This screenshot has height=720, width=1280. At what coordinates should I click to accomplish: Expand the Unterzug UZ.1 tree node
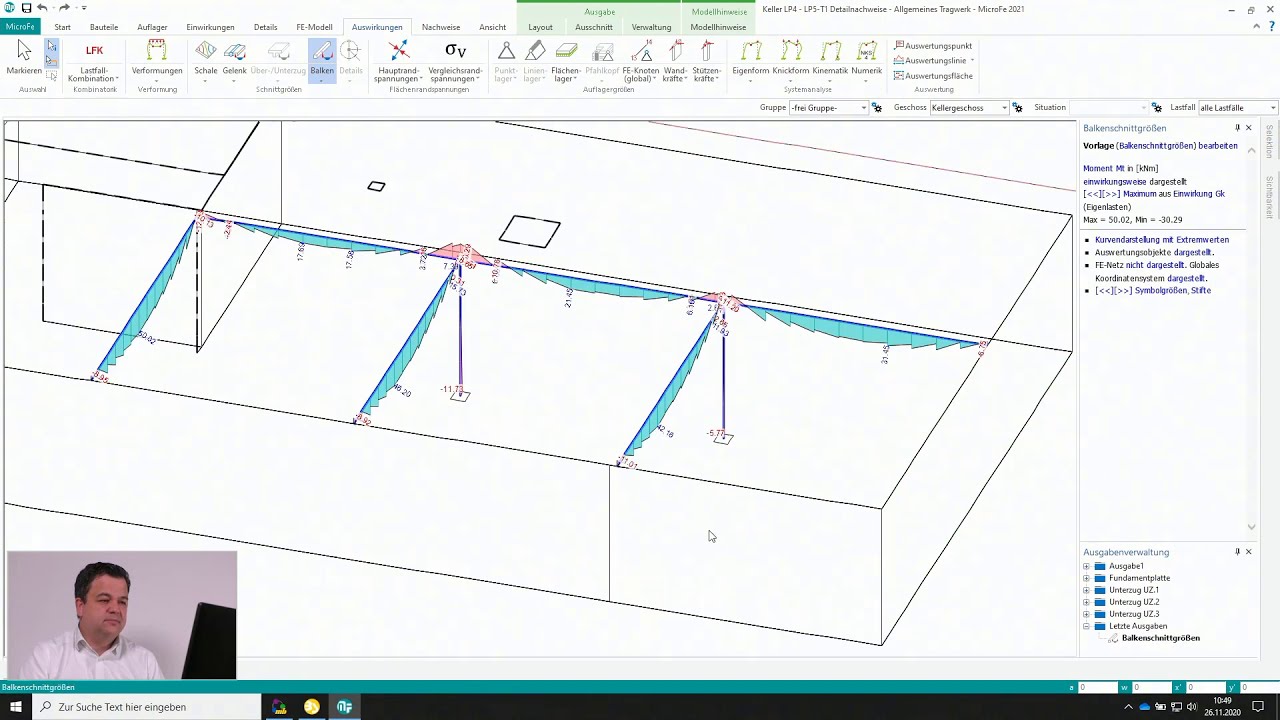point(1086,590)
